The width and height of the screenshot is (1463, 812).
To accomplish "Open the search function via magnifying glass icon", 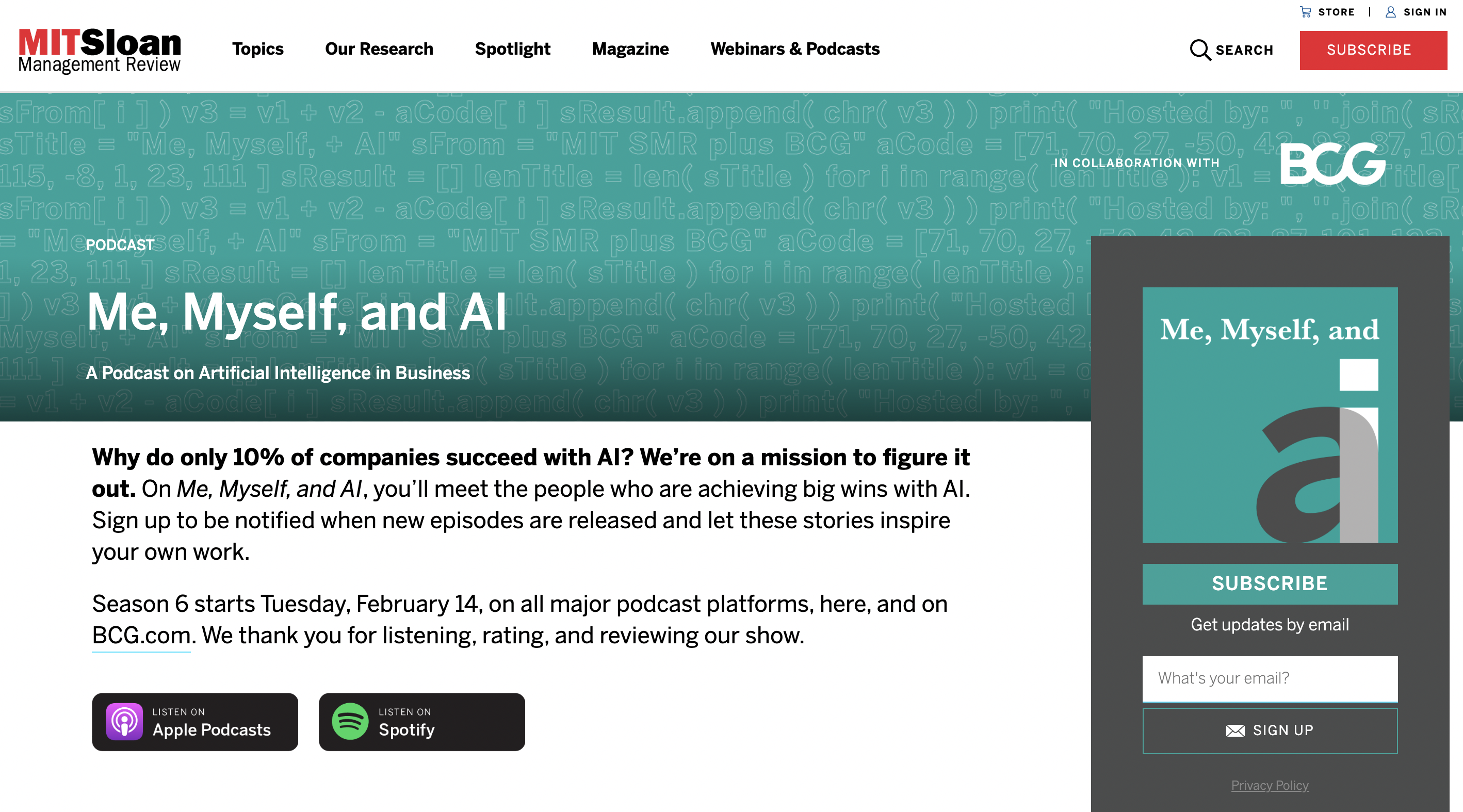I will coord(1200,50).
